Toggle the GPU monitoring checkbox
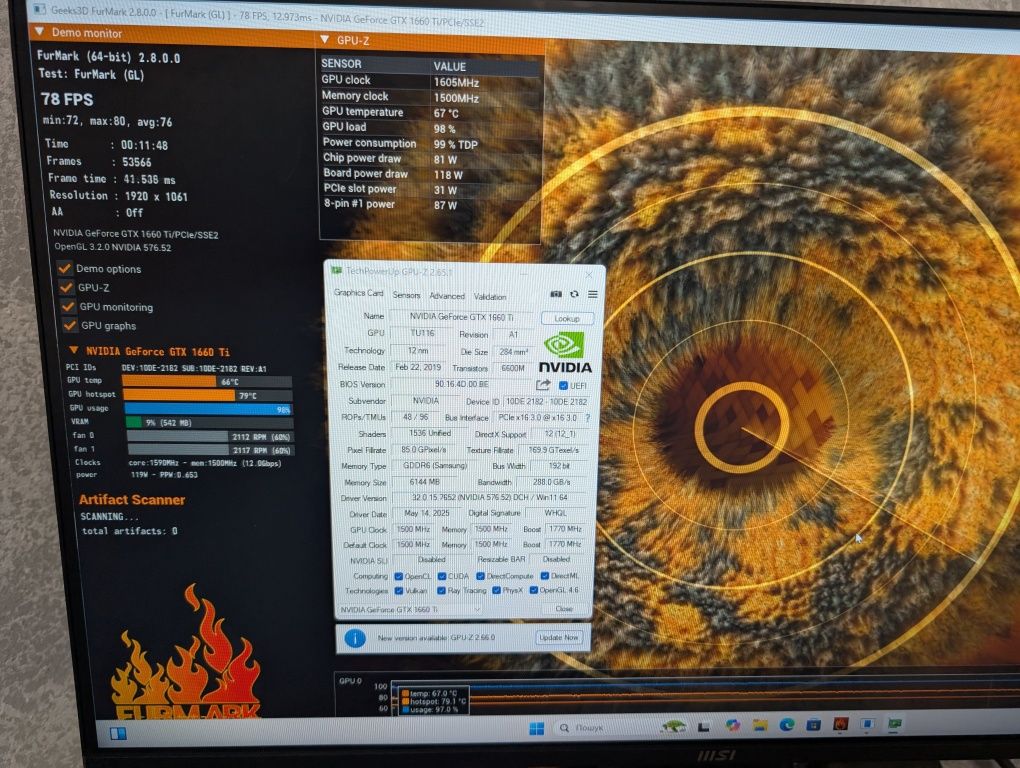 tap(68, 306)
